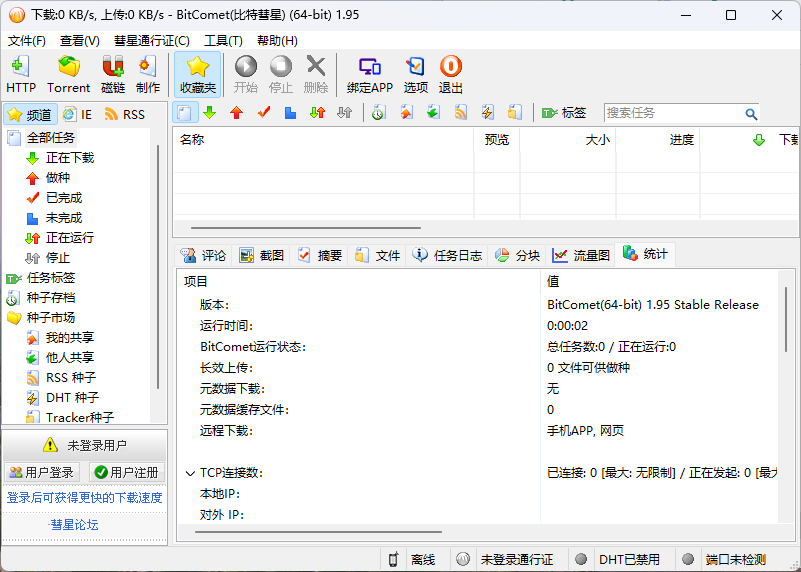The image size is (801, 572).
Task: Select 种子市场 folder in tree
Action: pyautogui.click(x=51, y=318)
